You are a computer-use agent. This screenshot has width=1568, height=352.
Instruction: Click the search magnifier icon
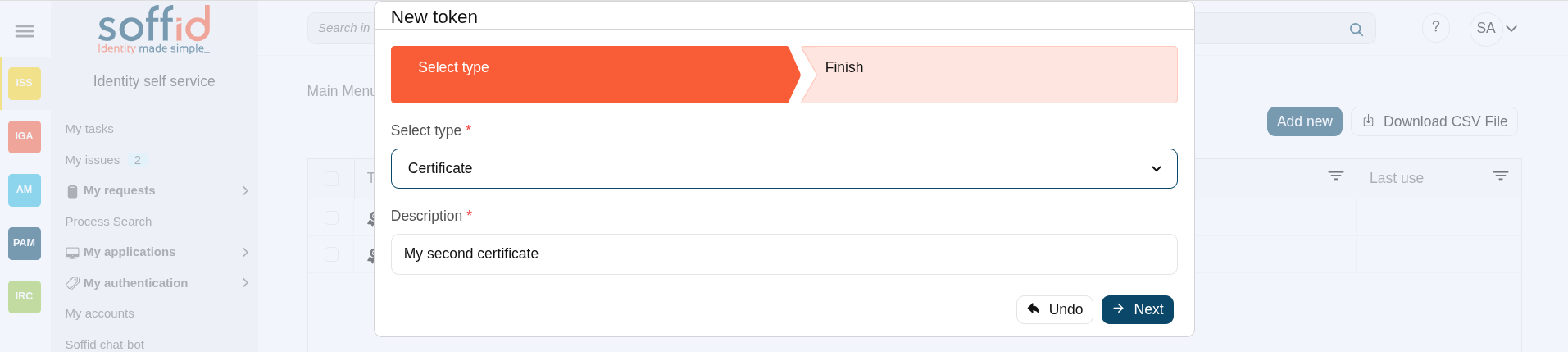coord(1357,30)
